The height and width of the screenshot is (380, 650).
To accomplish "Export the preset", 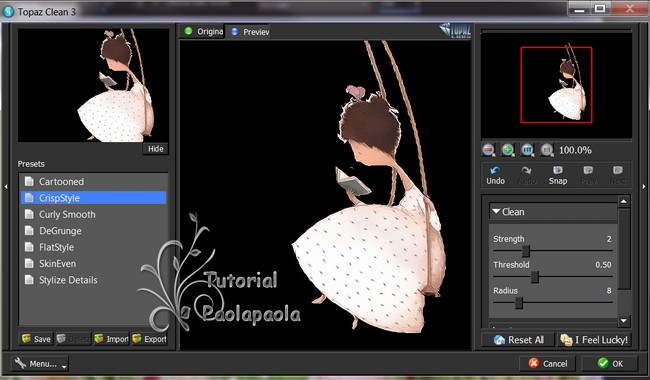I will coord(150,339).
